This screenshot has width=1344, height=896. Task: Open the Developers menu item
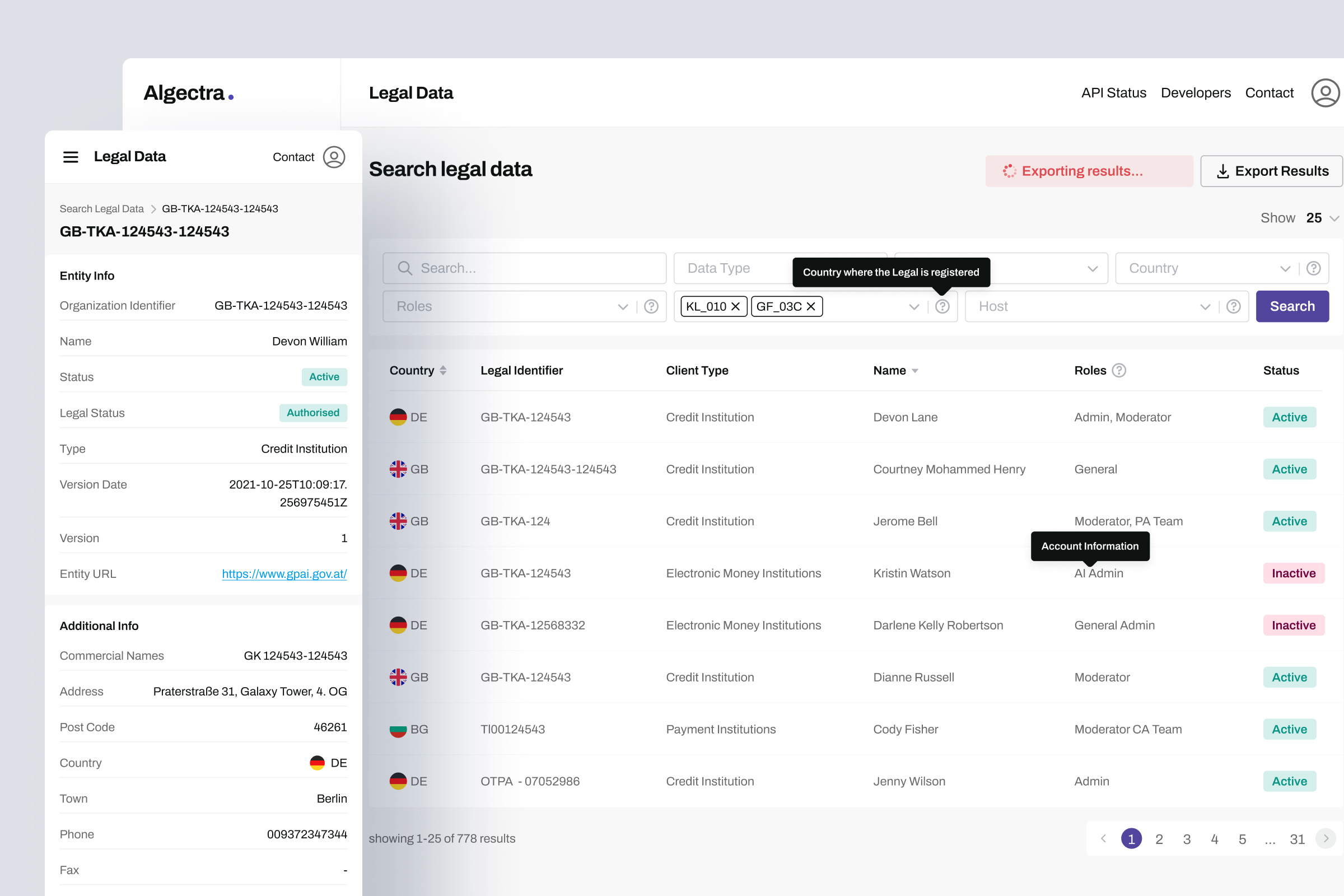point(1196,92)
